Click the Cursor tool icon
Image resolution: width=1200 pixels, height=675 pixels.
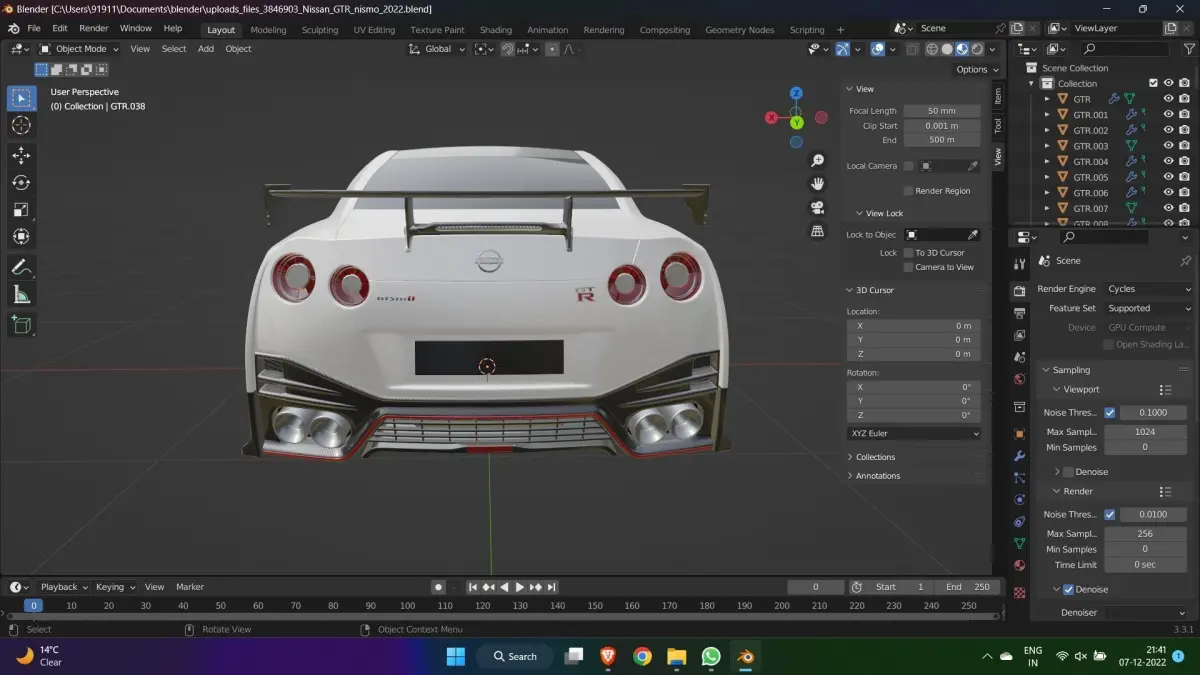coord(21,125)
